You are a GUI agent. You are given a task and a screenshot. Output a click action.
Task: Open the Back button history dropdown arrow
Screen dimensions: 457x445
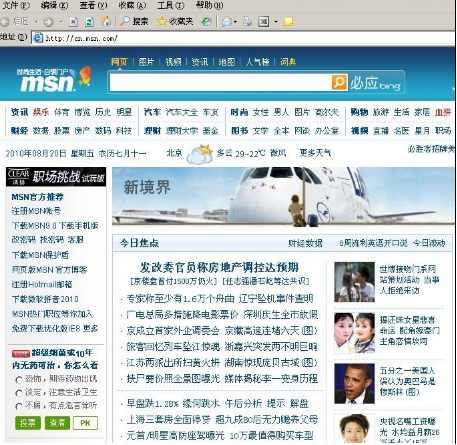pyautogui.click(x=36, y=22)
